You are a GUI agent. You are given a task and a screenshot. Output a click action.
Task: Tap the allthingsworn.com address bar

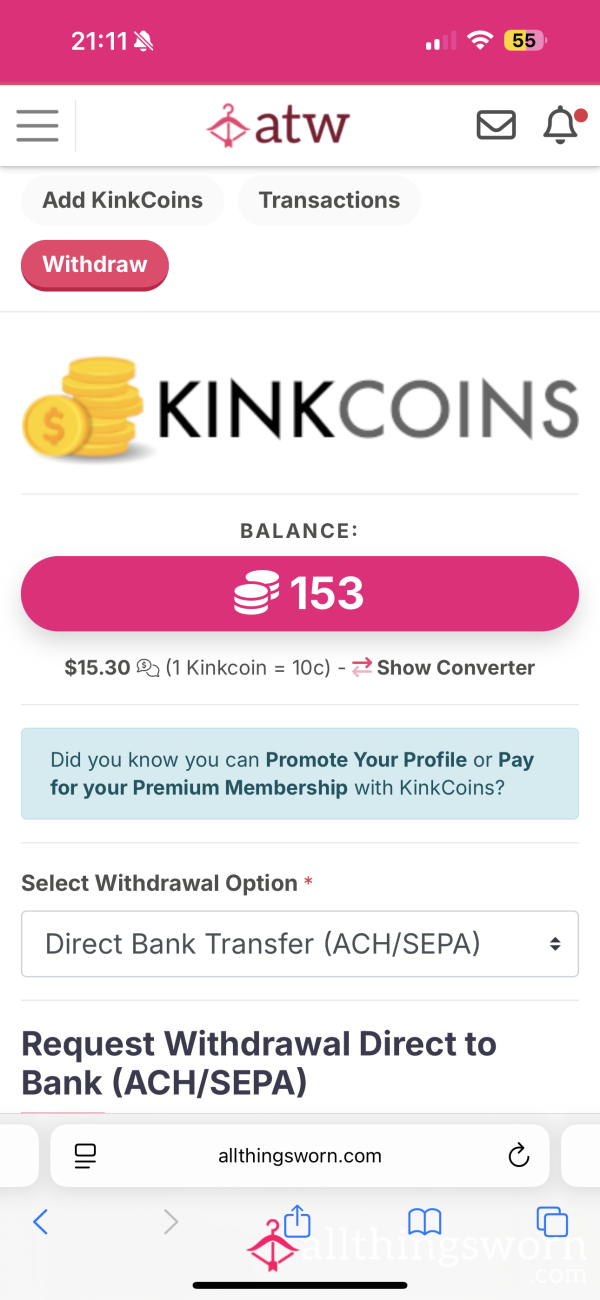300,1156
